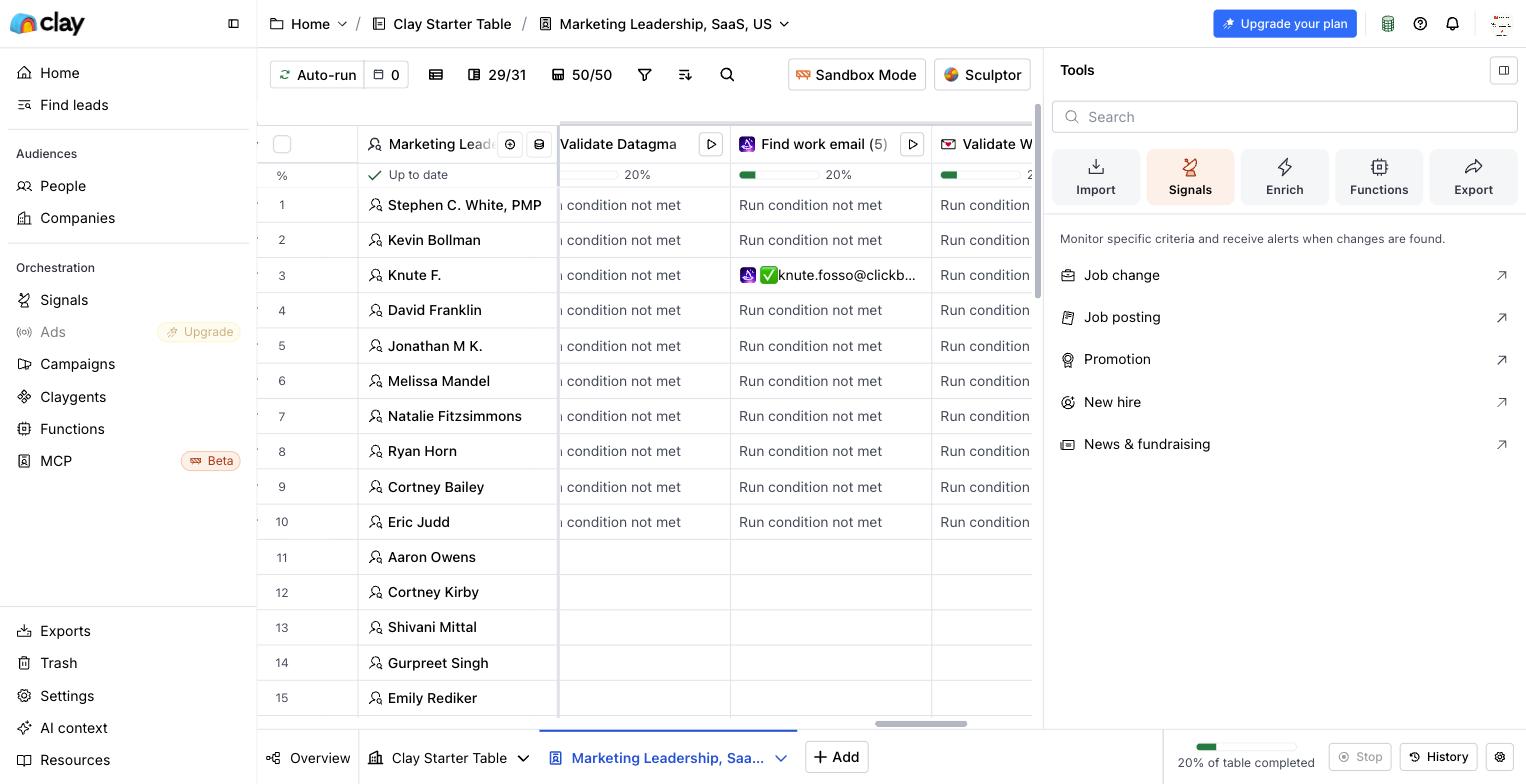1526x784 pixels.
Task: Select the Signals tool tile
Action: (1190, 177)
